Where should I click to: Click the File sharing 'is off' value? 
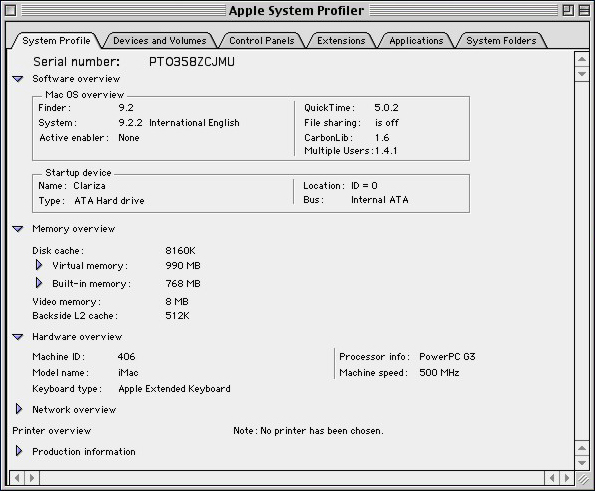[387, 123]
